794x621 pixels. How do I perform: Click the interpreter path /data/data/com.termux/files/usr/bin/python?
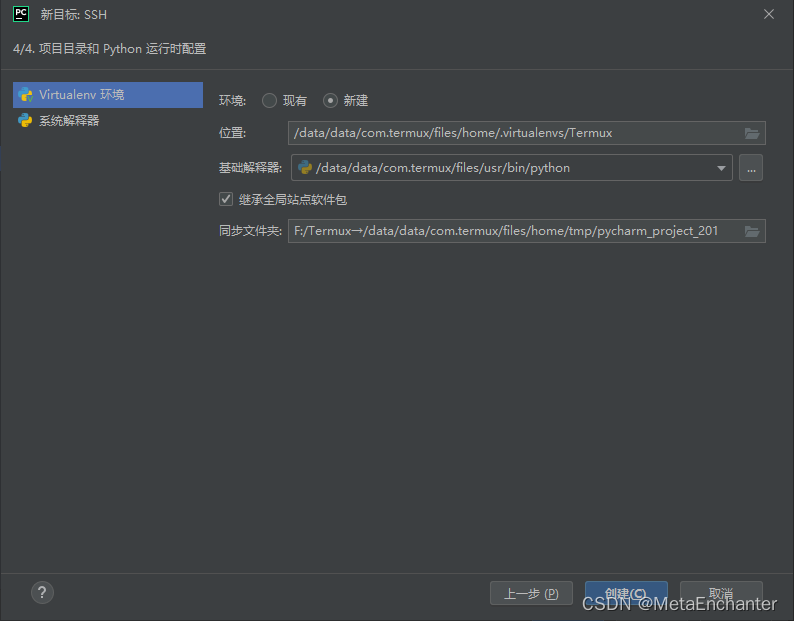443,168
